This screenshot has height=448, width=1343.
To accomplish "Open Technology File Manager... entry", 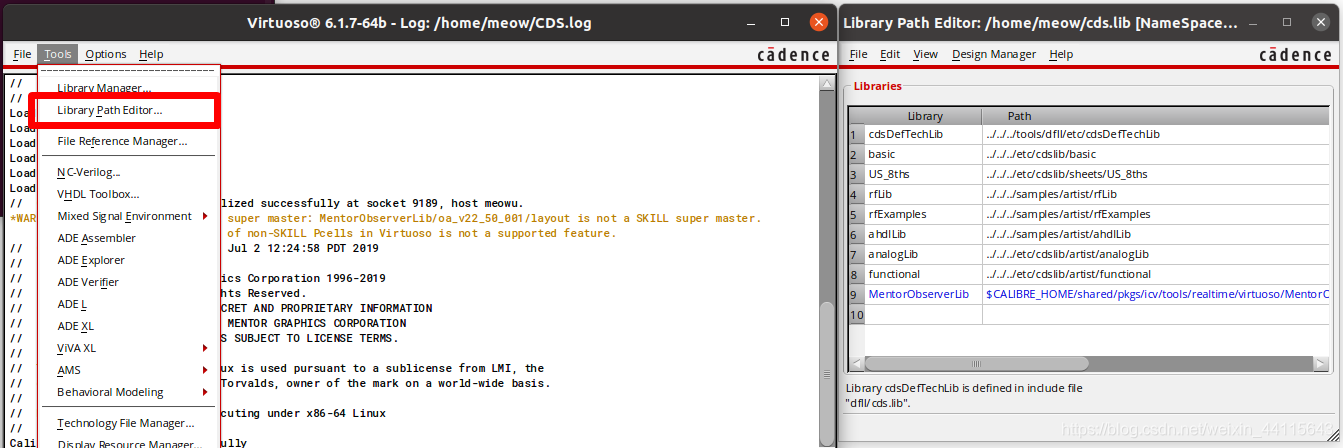I will 126,423.
